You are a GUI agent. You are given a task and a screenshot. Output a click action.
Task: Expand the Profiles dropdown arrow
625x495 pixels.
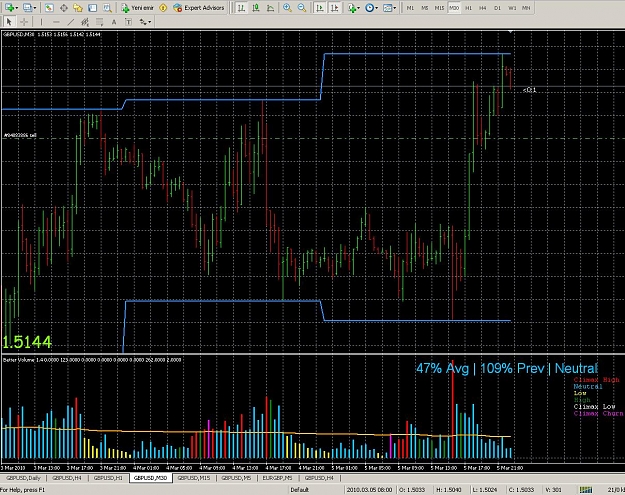coord(35,8)
